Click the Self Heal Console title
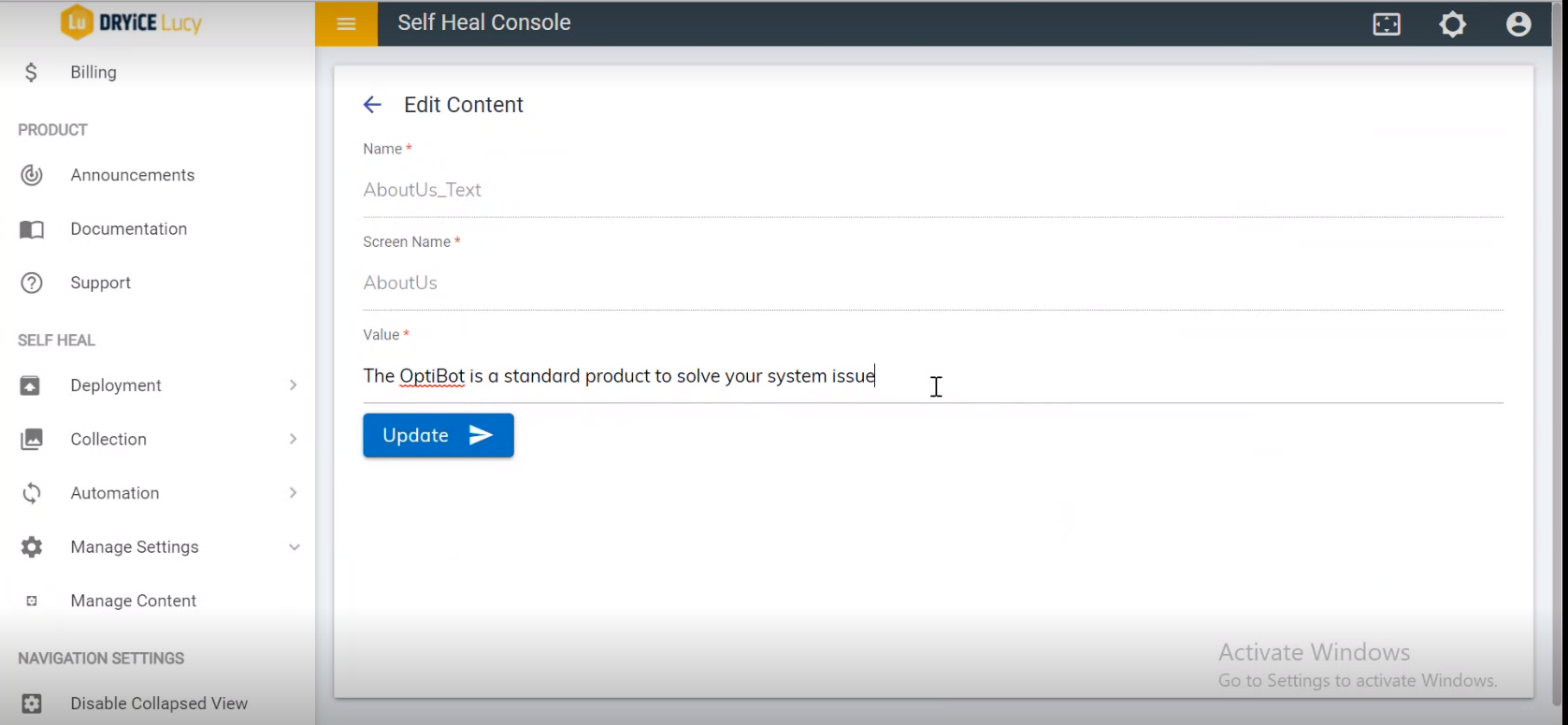1568x725 pixels. [484, 22]
